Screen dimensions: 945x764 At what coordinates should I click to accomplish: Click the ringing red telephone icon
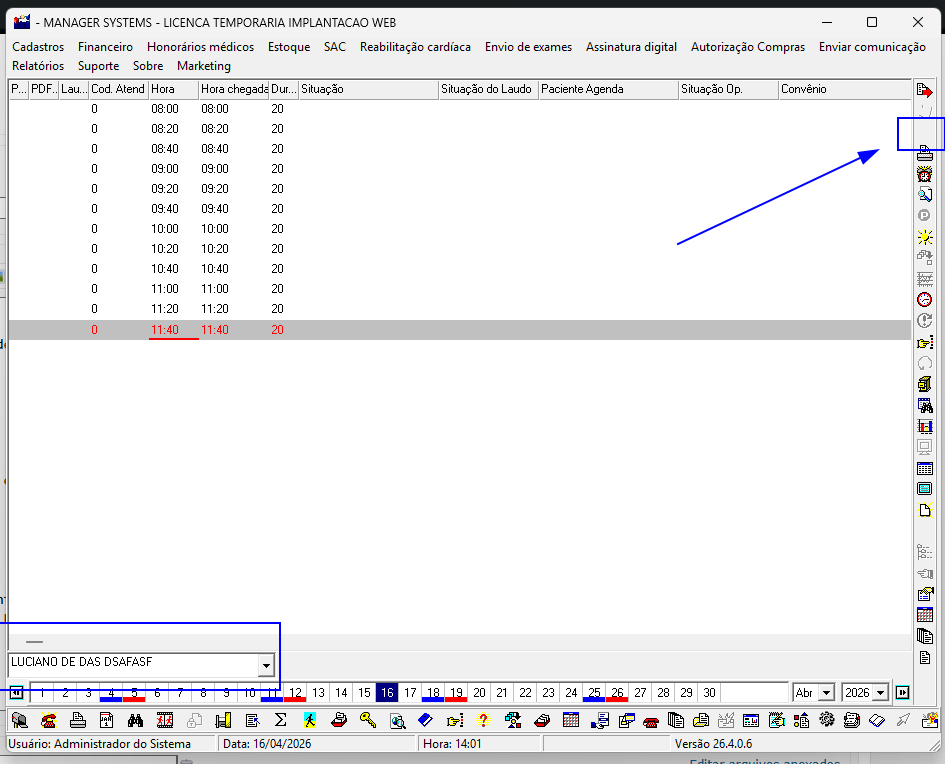tap(48, 720)
